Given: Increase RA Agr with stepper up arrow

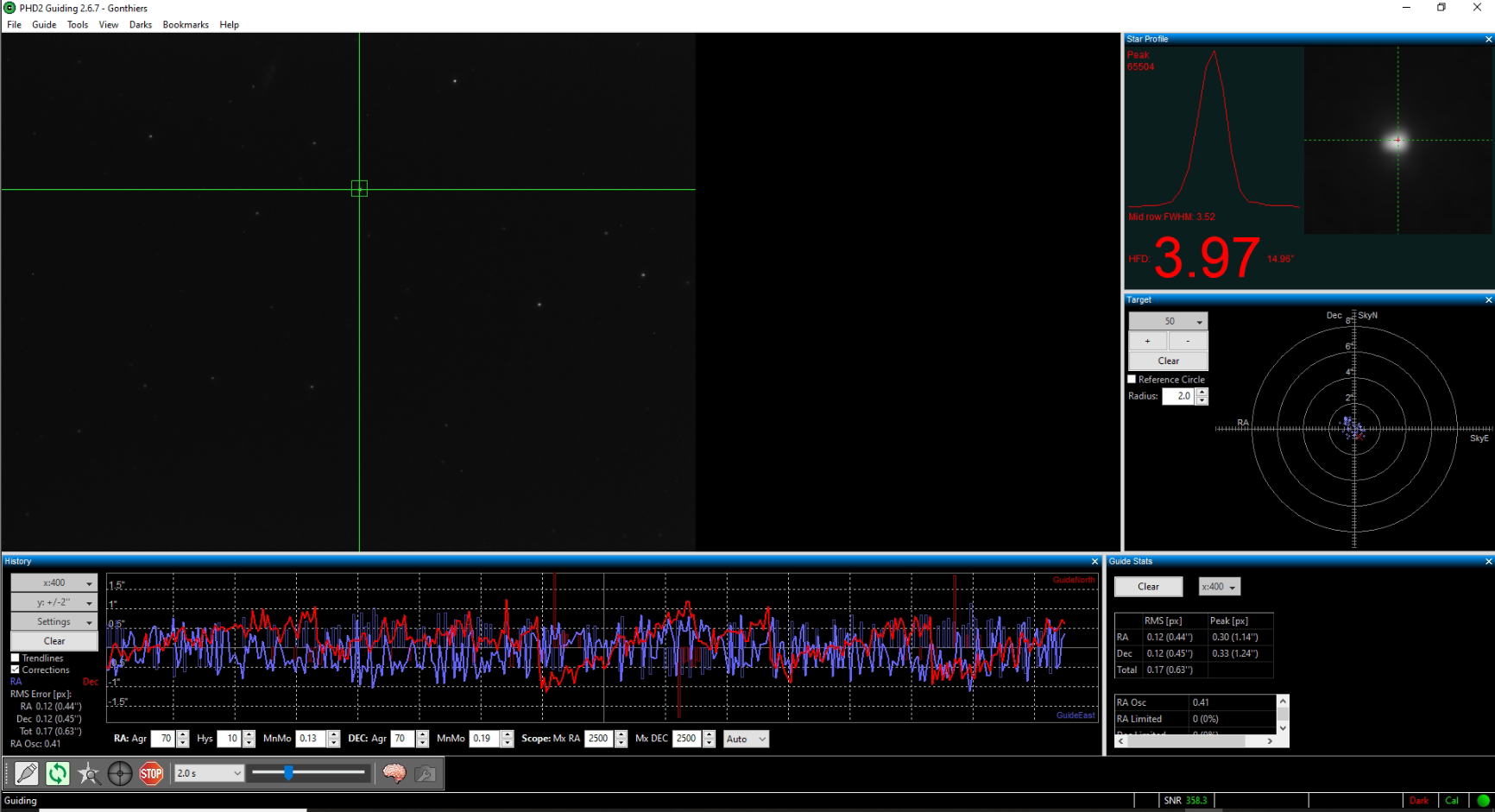Looking at the screenshot, I should (182, 735).
